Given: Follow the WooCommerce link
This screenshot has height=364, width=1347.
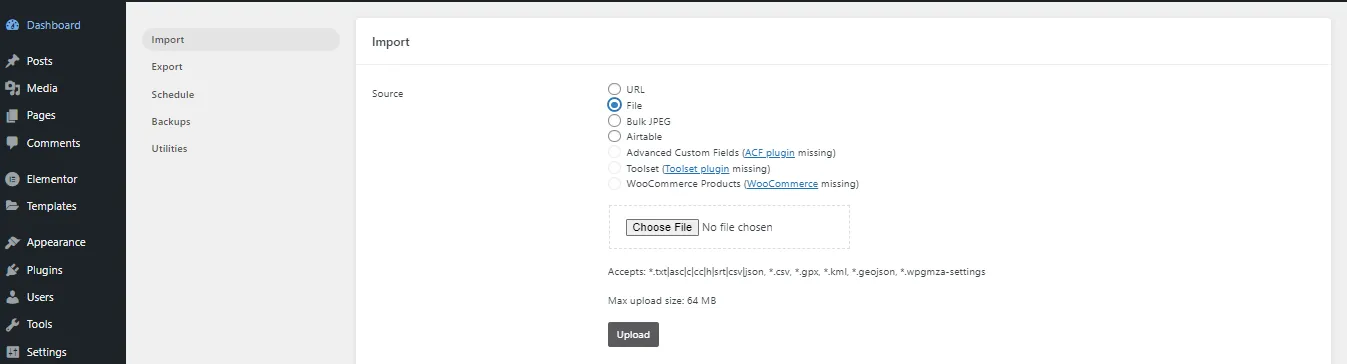Looking at the screenshot, I should 782,184.
